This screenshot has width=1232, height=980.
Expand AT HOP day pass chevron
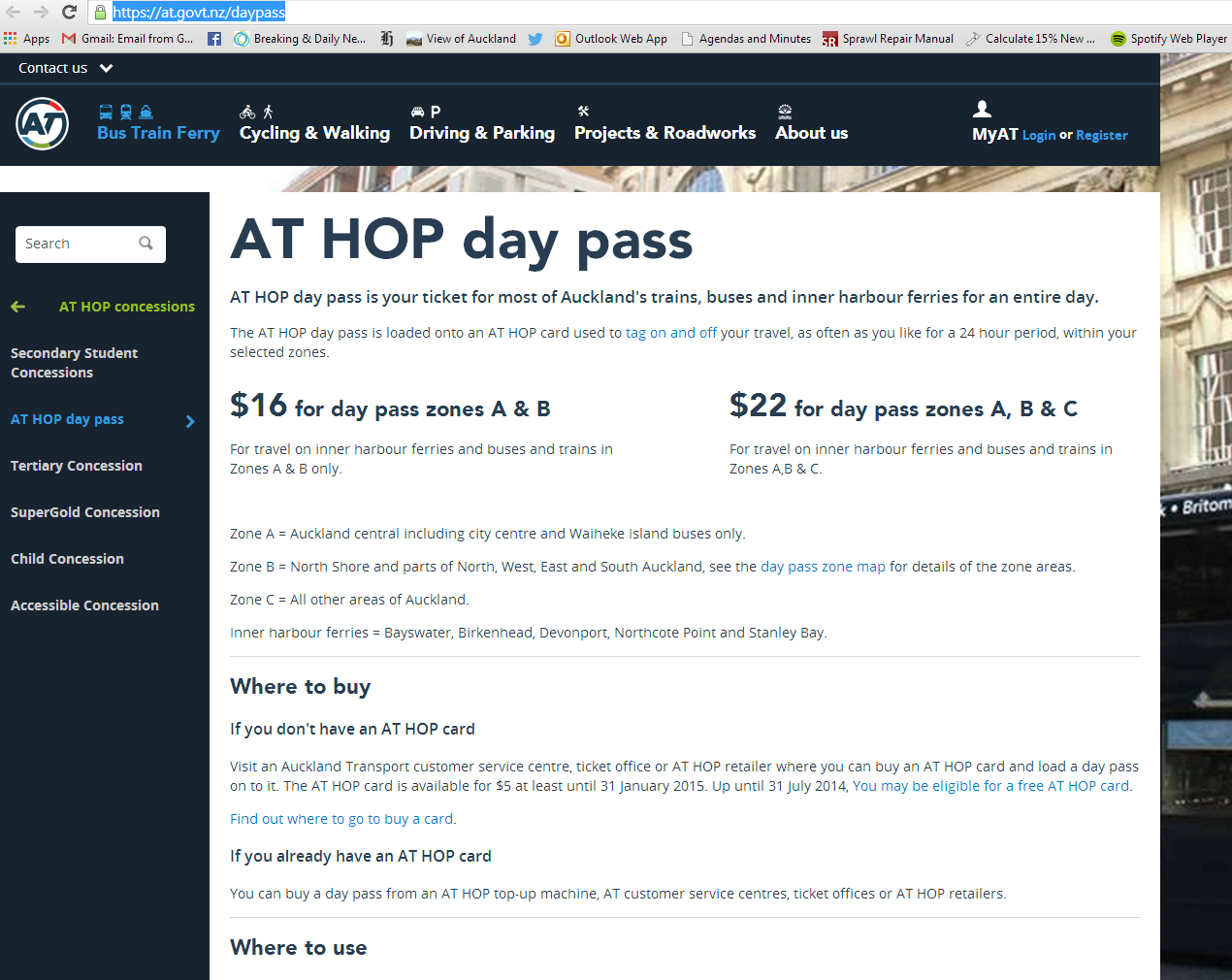point(190,421)
